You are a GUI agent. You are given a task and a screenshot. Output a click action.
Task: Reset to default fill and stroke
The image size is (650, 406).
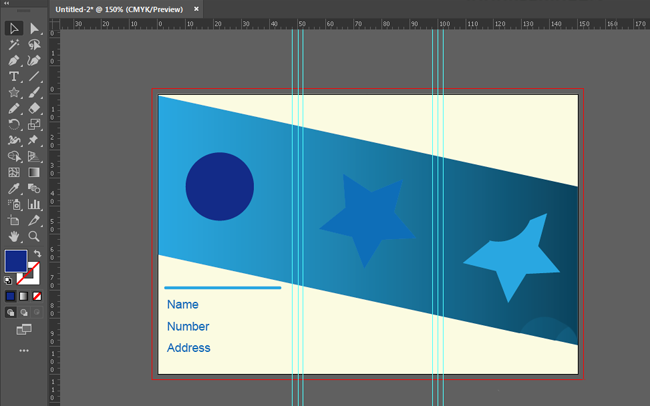(9, 281)
